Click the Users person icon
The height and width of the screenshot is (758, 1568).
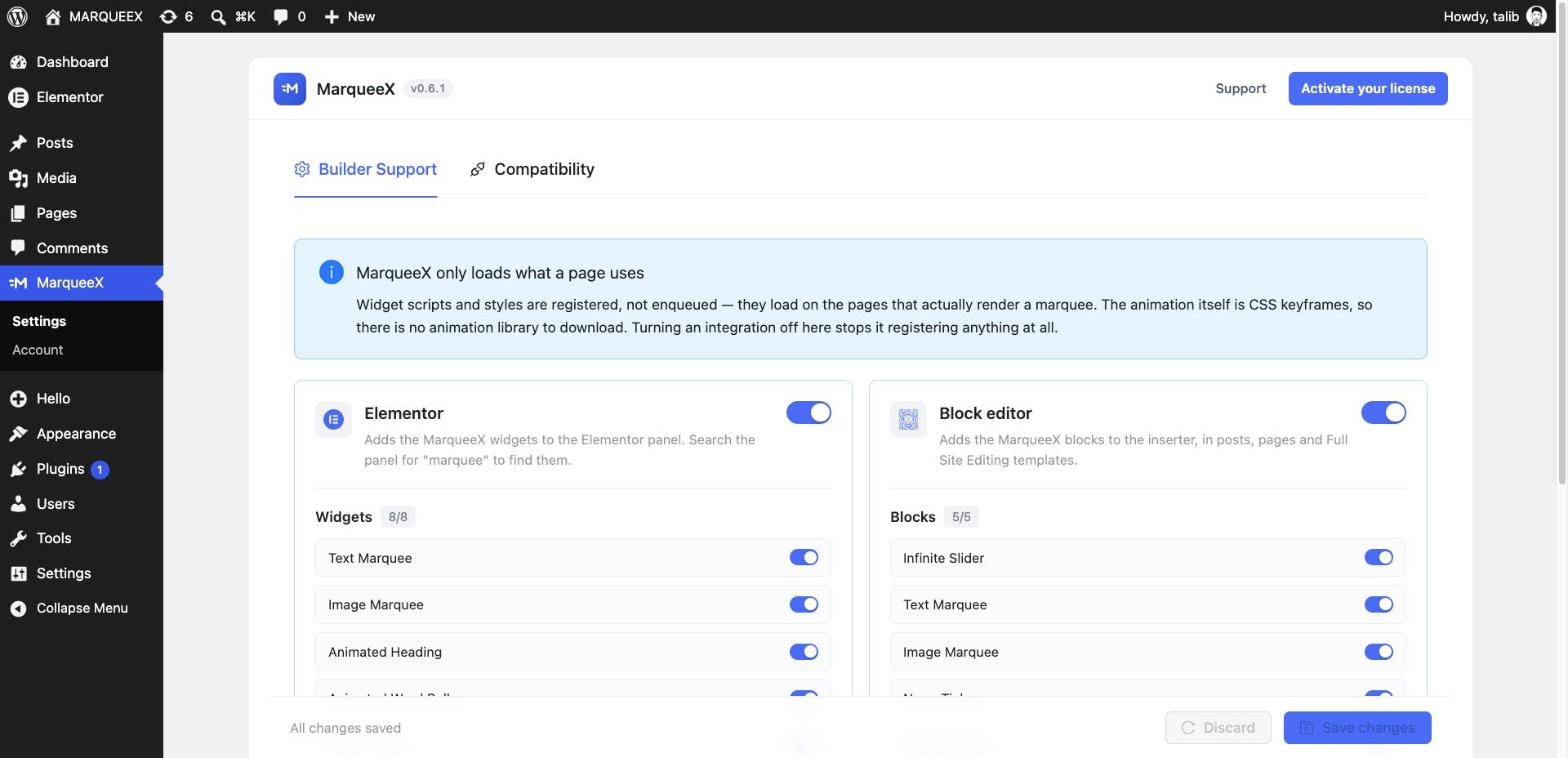pos(18,504)
